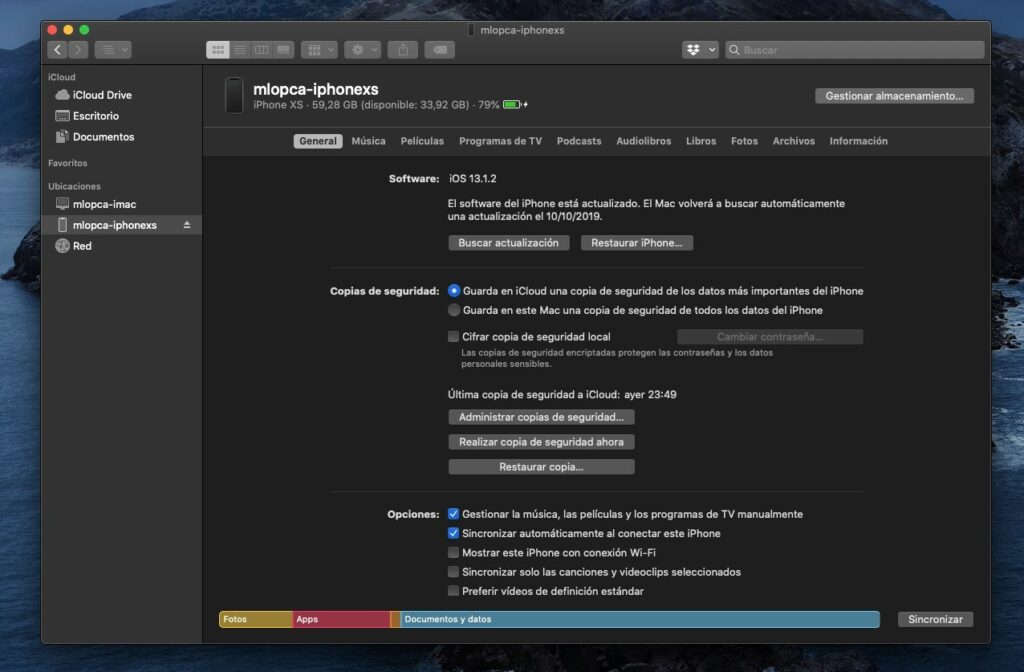The width and height of the screenshot is (1024, 672).
Task: Switch to the Música tab
Action: (x=368, y=141)
